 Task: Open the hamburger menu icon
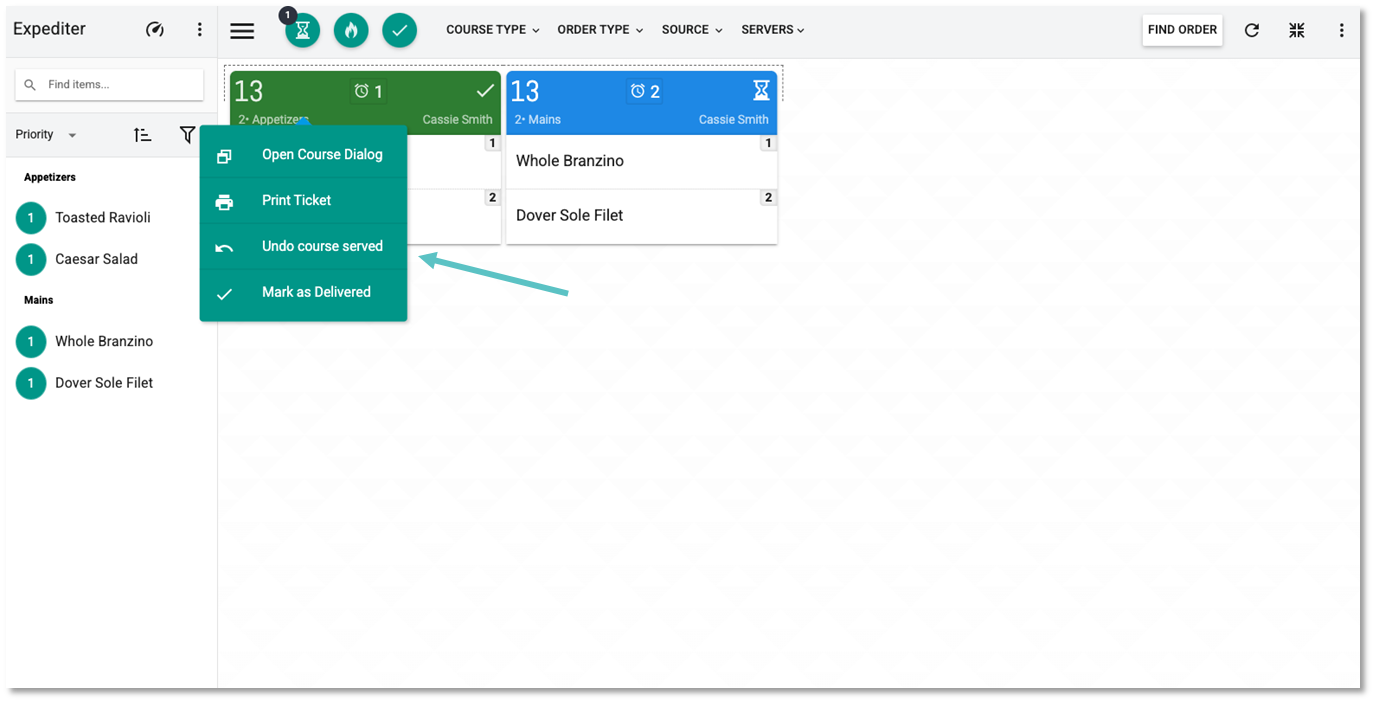[242, 31]
